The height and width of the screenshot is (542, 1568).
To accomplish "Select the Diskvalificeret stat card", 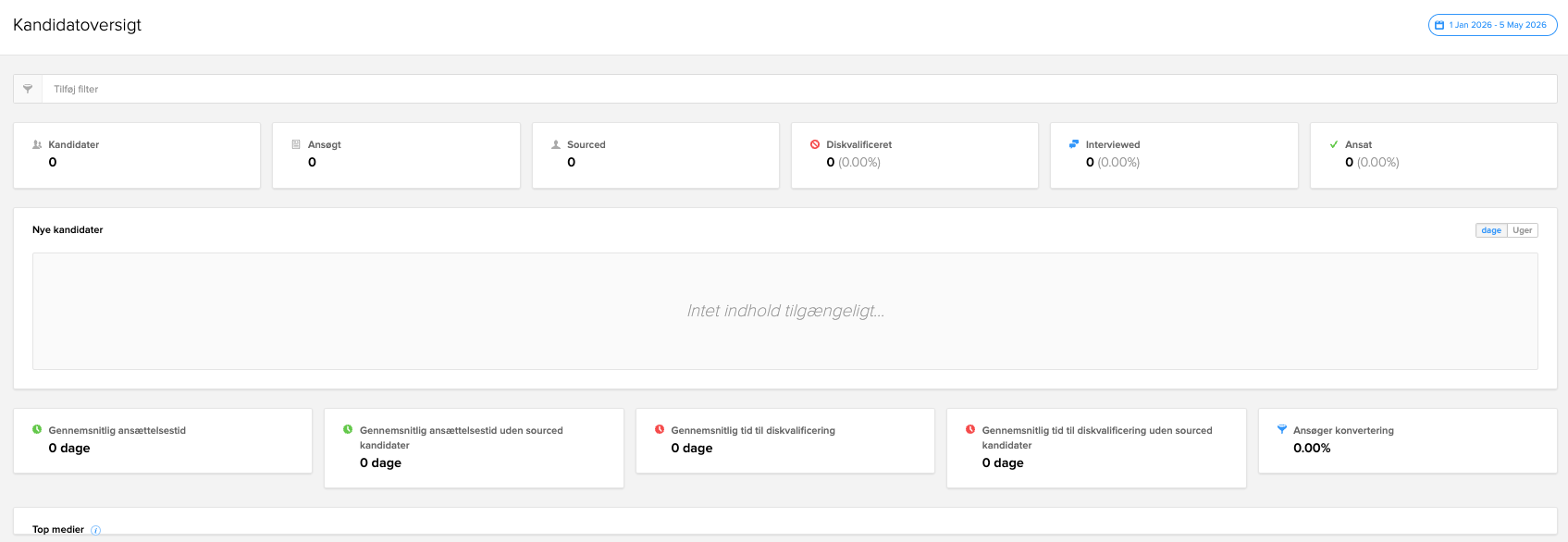I will (915, 155).
